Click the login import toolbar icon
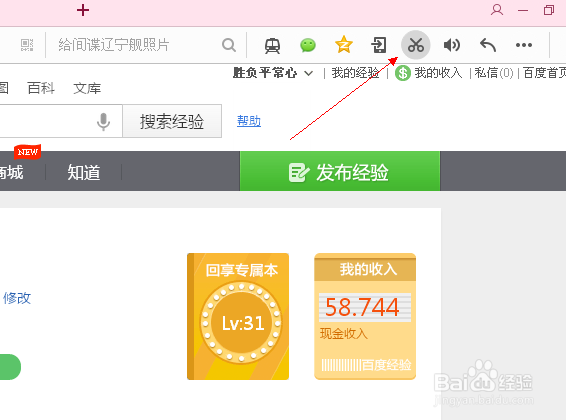The height and width of the screenshot is (420, 566). (x=379, y=45)
